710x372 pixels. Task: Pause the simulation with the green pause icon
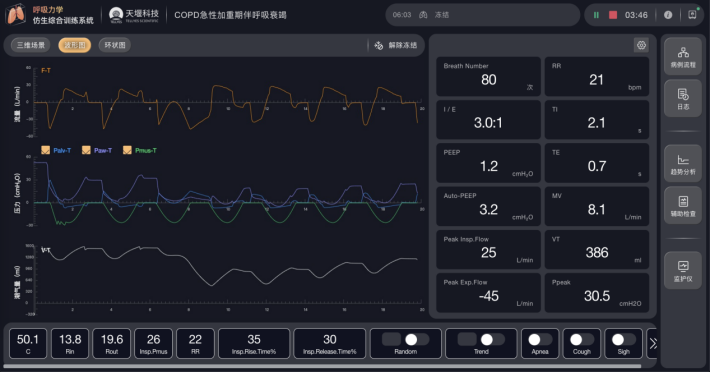596,15
